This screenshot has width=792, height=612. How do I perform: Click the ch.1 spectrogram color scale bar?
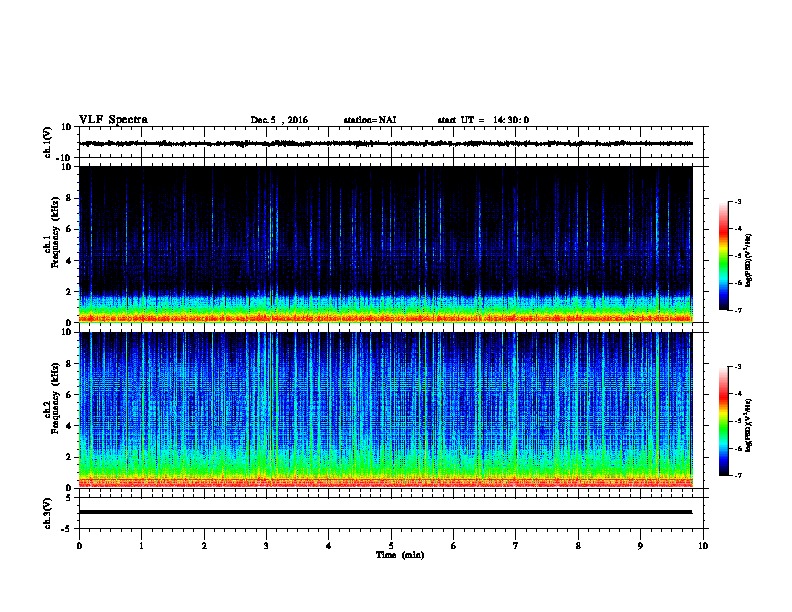coord(724,256)
